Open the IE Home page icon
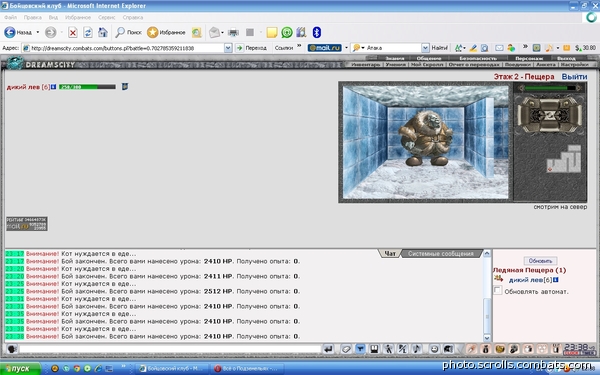 pos(103,33)
